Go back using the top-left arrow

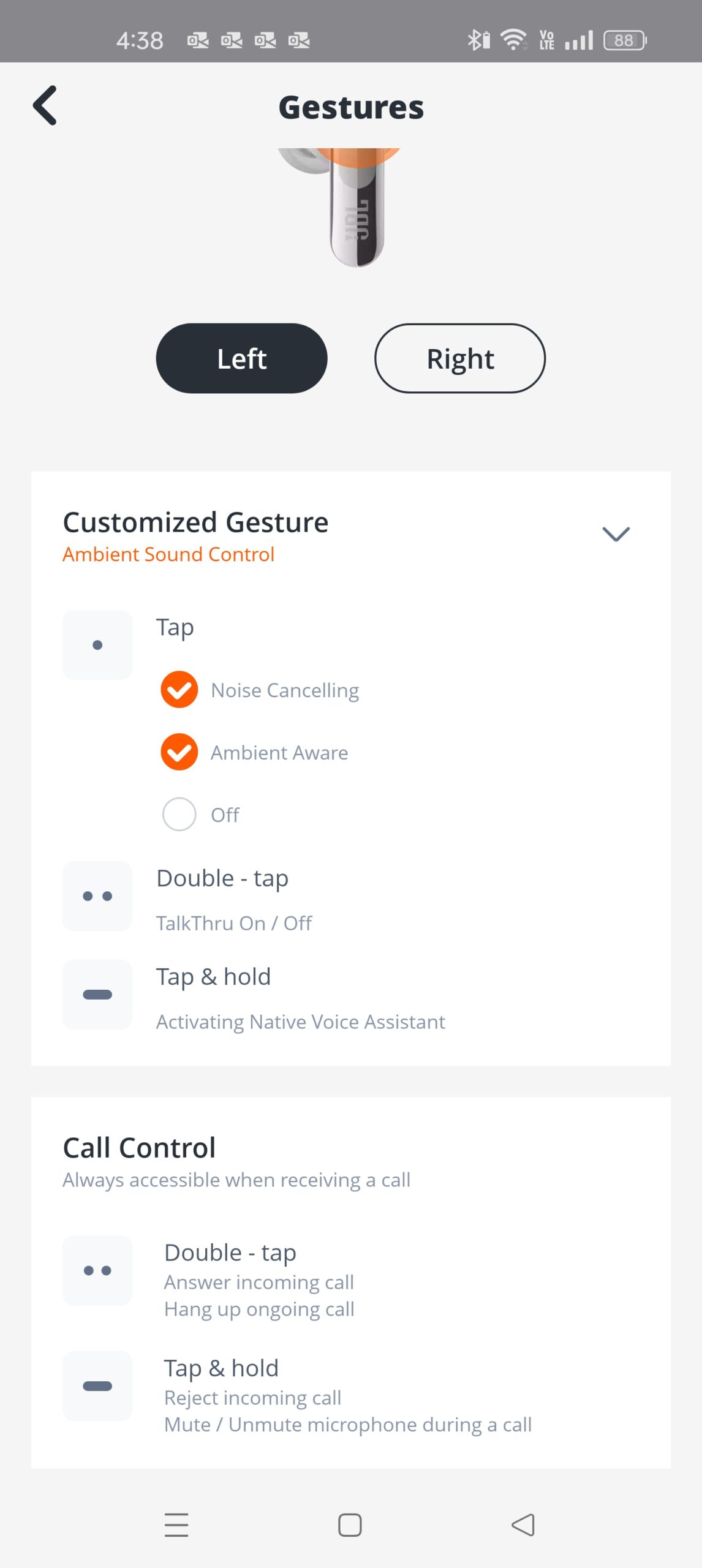tap(45, 106)
